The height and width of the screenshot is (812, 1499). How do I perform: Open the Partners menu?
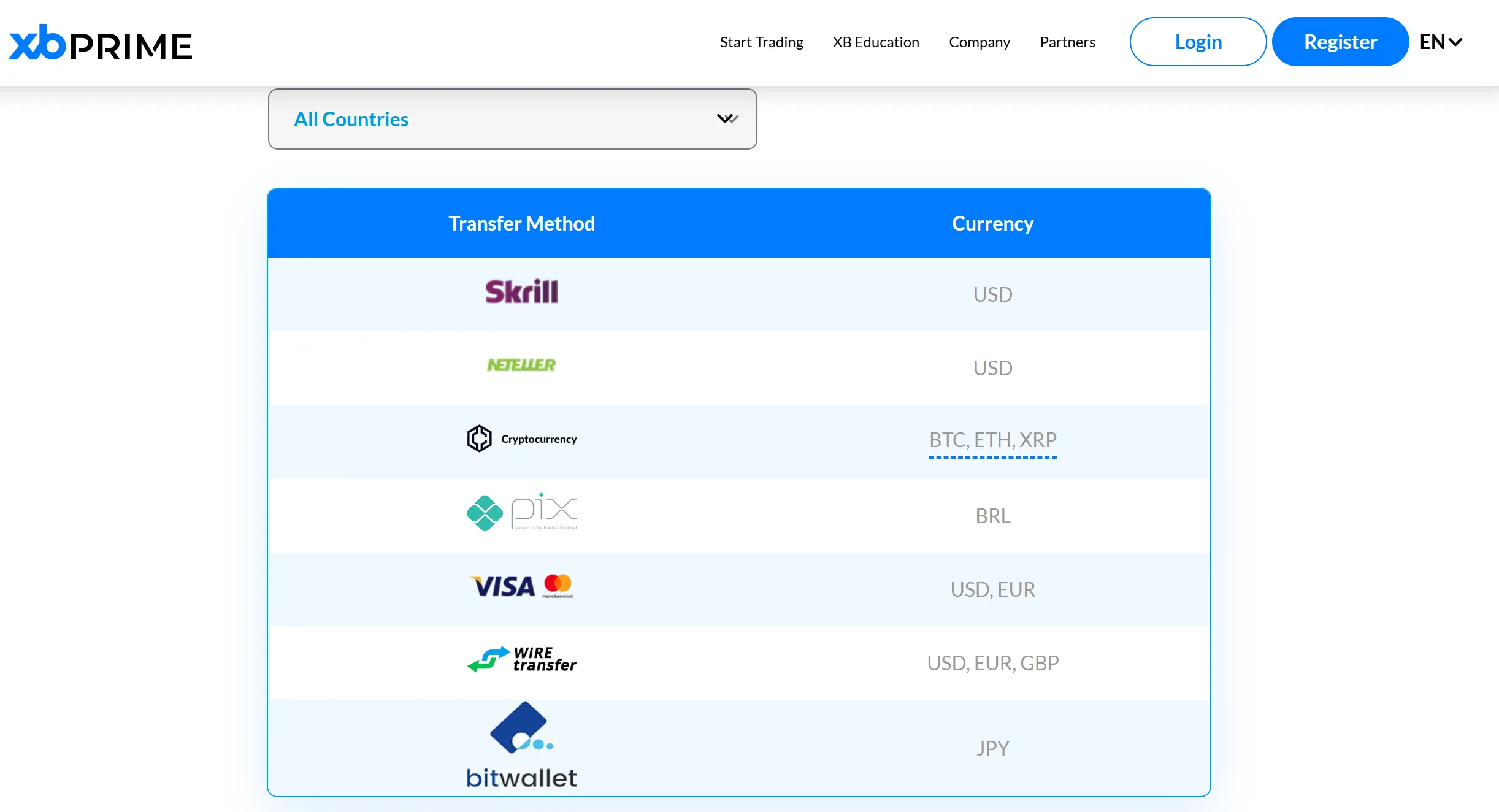[x=1067, y=42]
